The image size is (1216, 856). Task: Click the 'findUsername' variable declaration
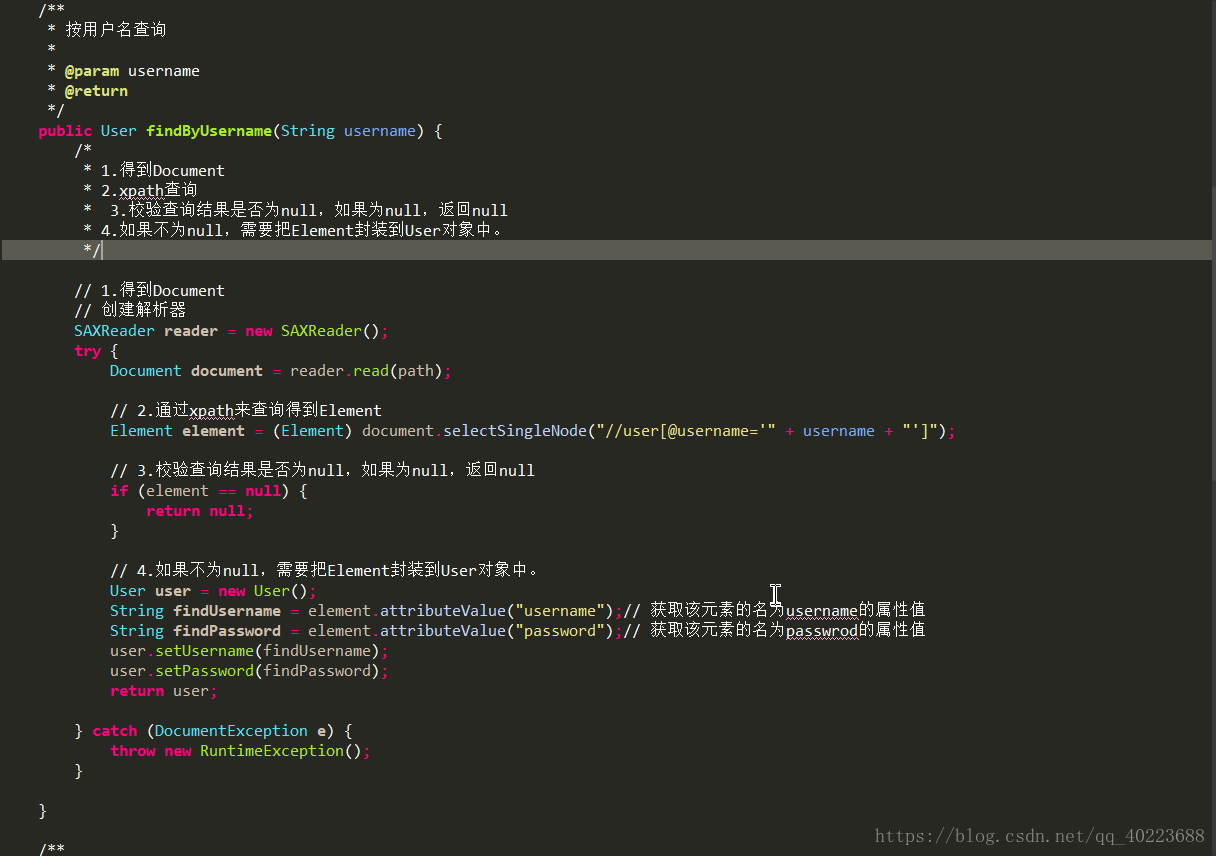point(227,611)
